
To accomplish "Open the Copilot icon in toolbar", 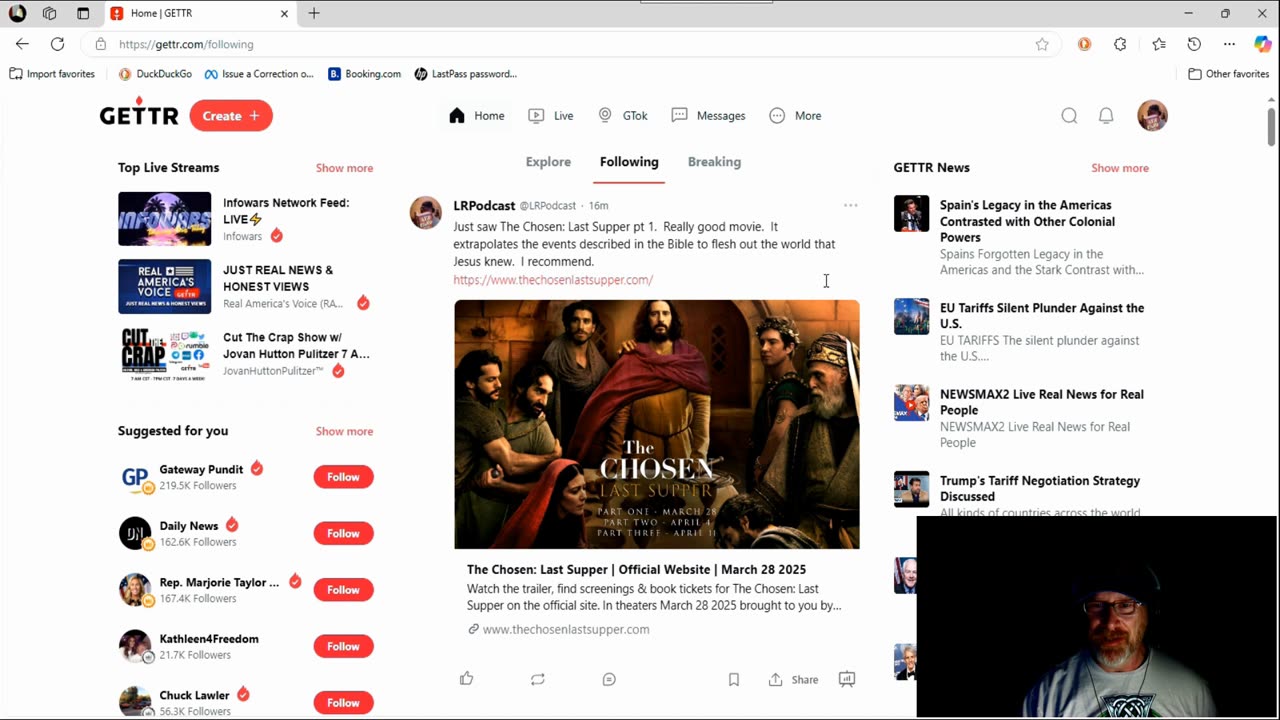I will (1263, 44).
